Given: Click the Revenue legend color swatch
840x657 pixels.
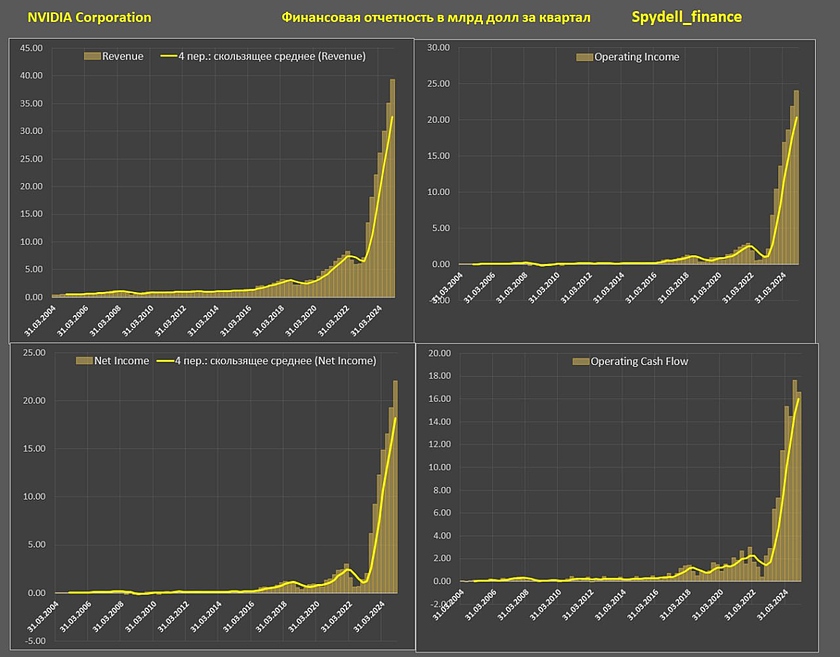Looking at the screenshot, I should coord(93,57).
